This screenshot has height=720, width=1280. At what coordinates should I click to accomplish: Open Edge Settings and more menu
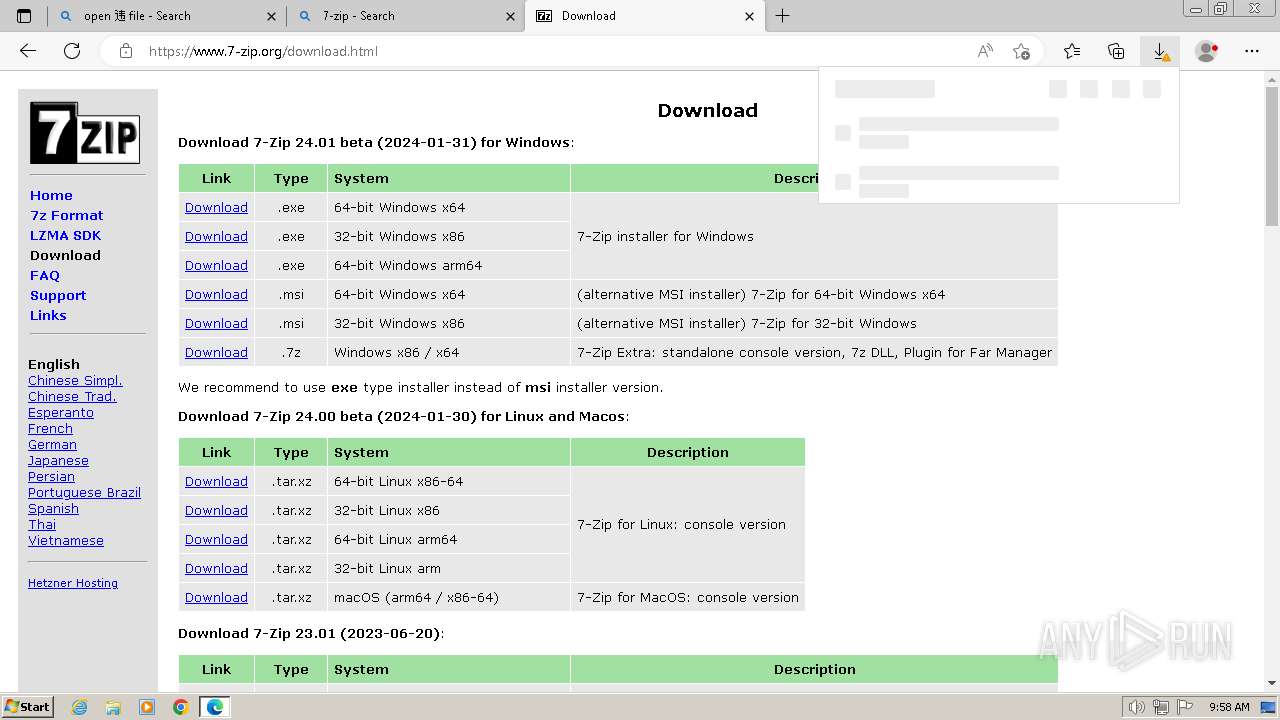pyautogui.click(x=1252, y=51)
